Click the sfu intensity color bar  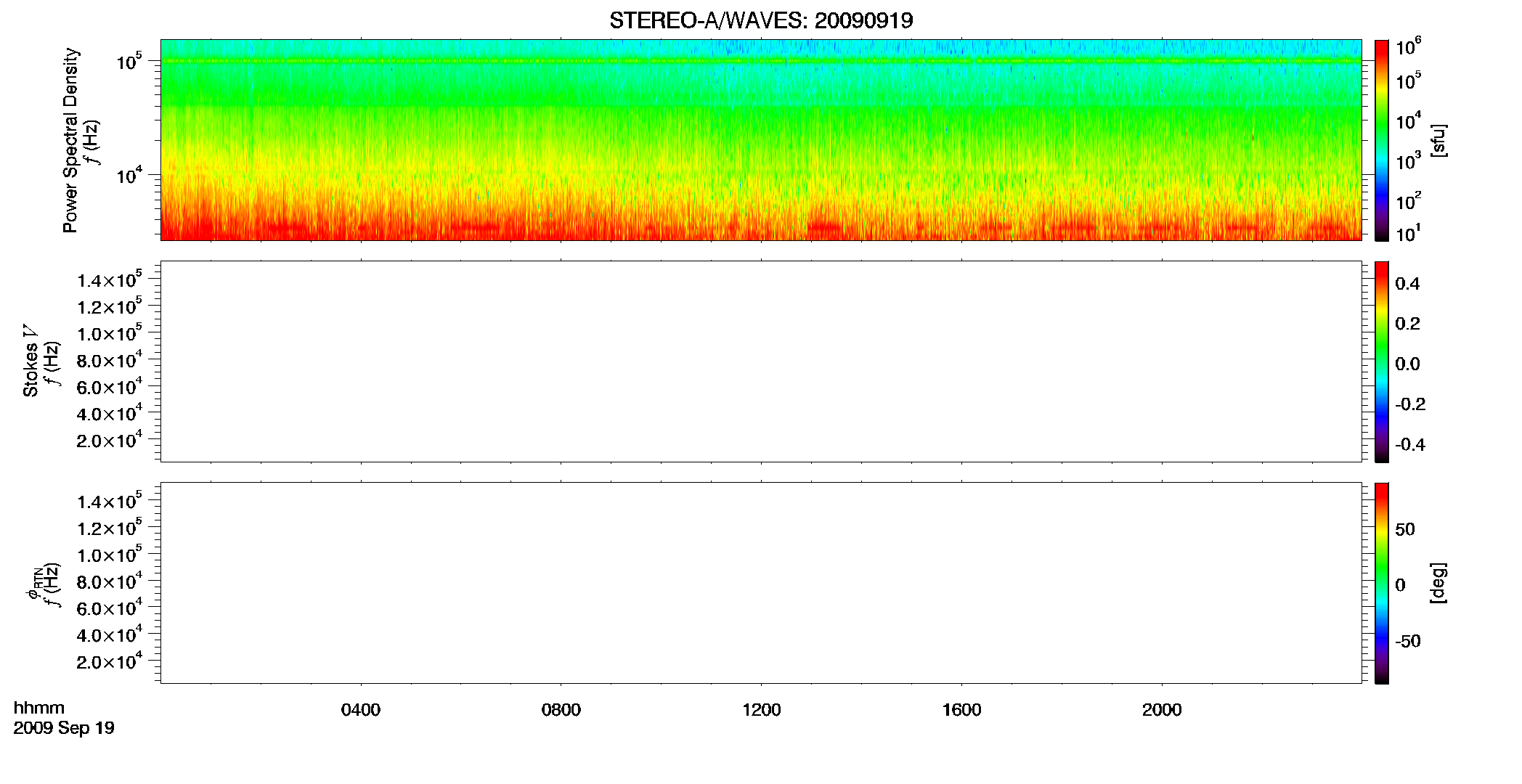click(x=1382, y=140)
